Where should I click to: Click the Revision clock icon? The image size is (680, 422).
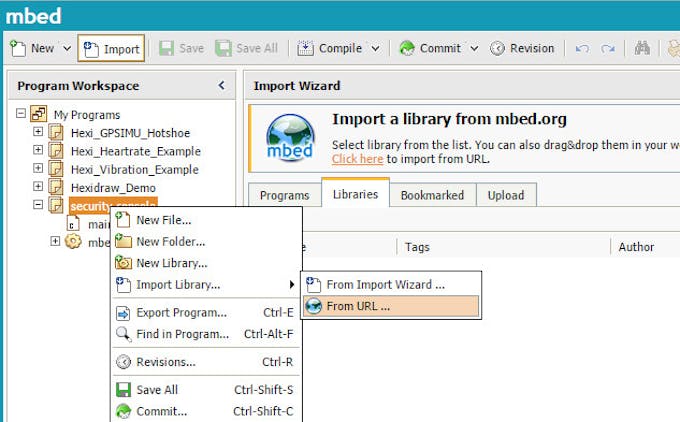(x=497, y=48)
